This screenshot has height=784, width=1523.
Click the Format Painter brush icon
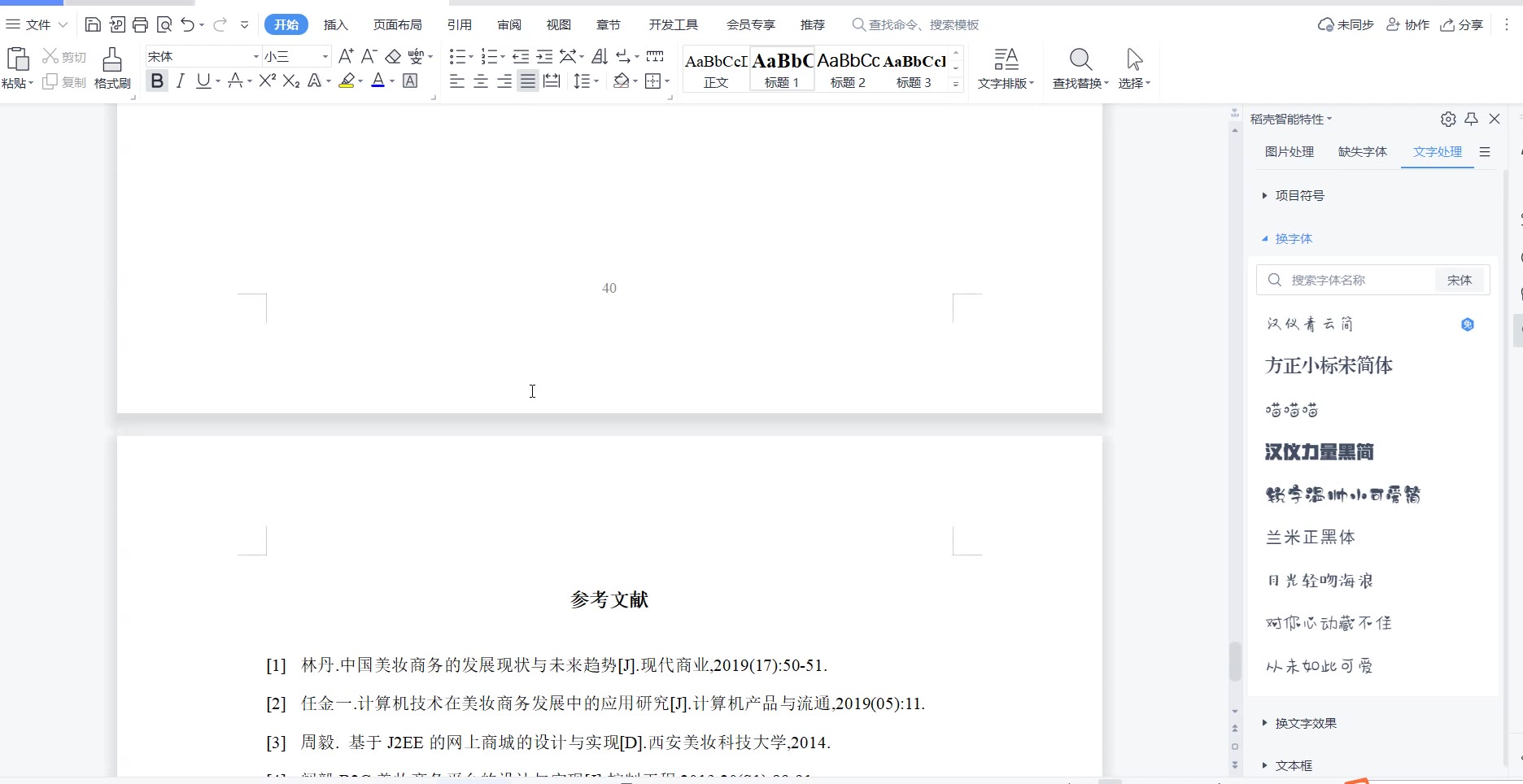pos(112,59)
